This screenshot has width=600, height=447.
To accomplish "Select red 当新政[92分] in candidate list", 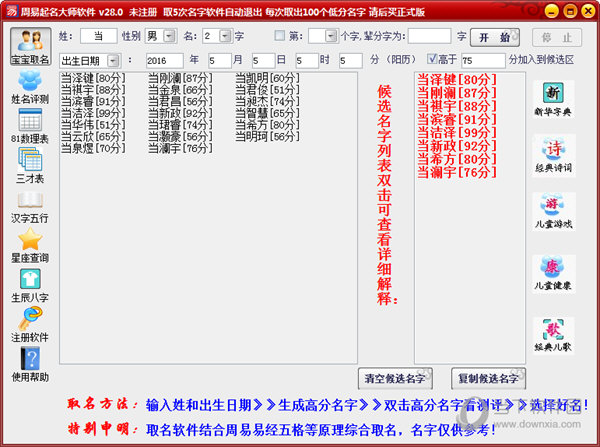I will pos(457,146).
